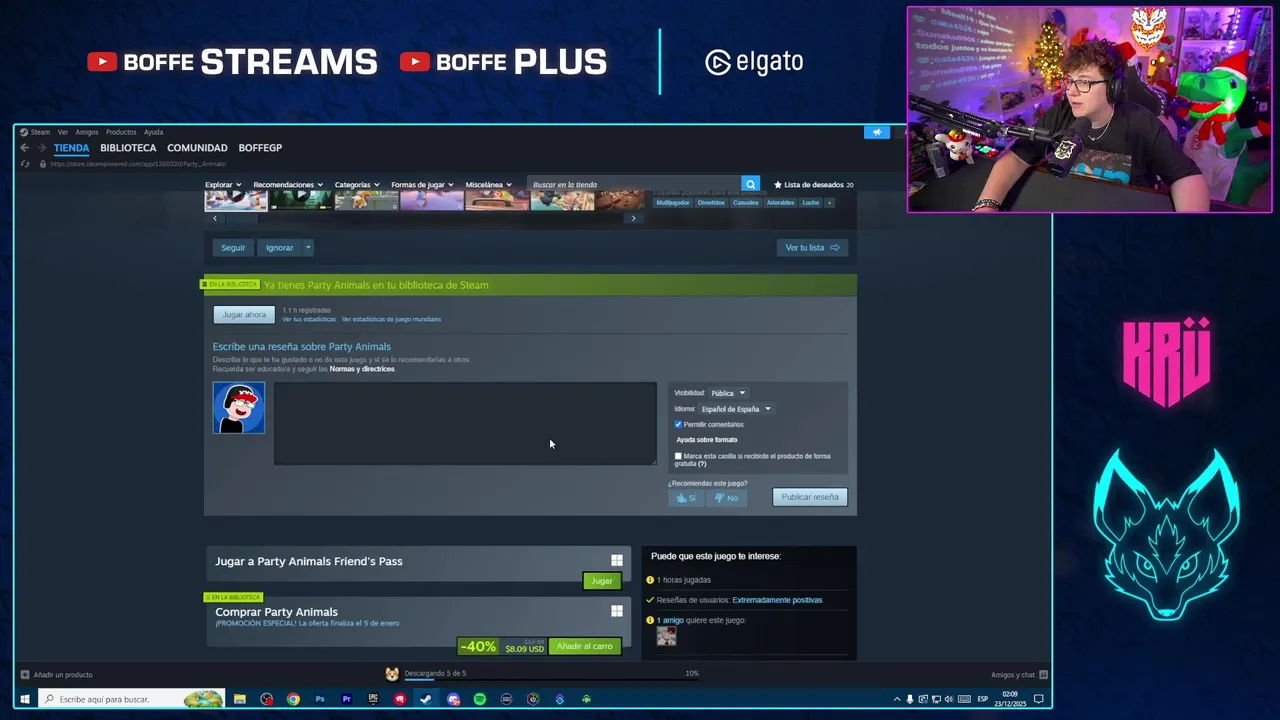This screenshot has height=720, width=1280.
Task: Open the Productos menu
Action: (x=121, y=132)
